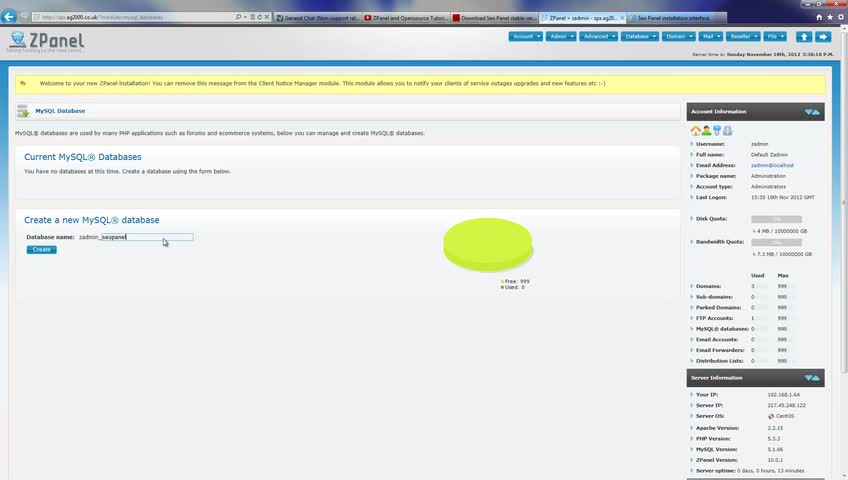Click the green database usage pie chart
The image size is (848, 480).
click(488, 245)
